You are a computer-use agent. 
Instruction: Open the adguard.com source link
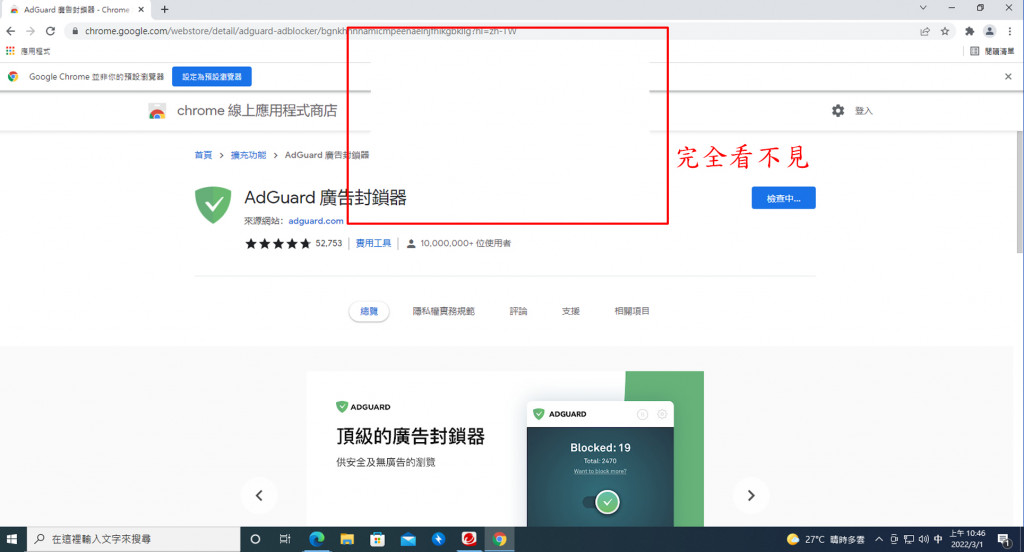pos(316,221)
